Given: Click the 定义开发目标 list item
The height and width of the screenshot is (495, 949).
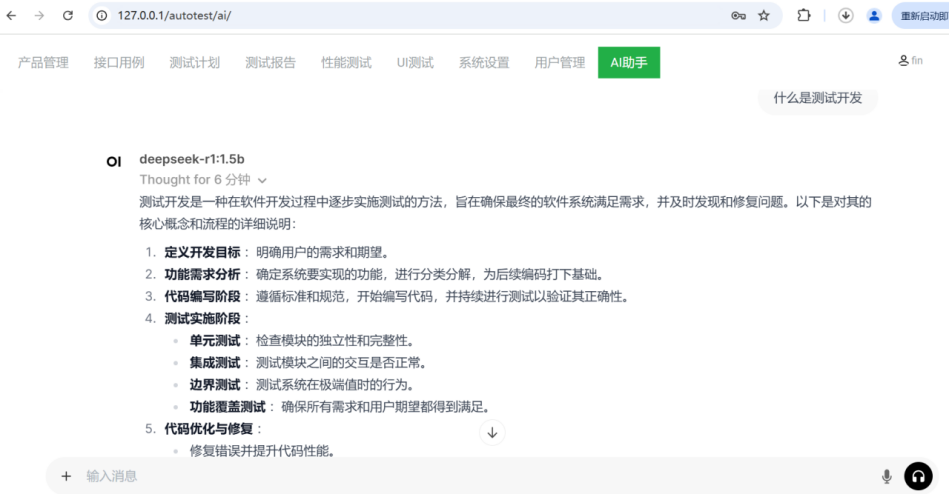Looking at the screenshot, I should tap(277, 252).
